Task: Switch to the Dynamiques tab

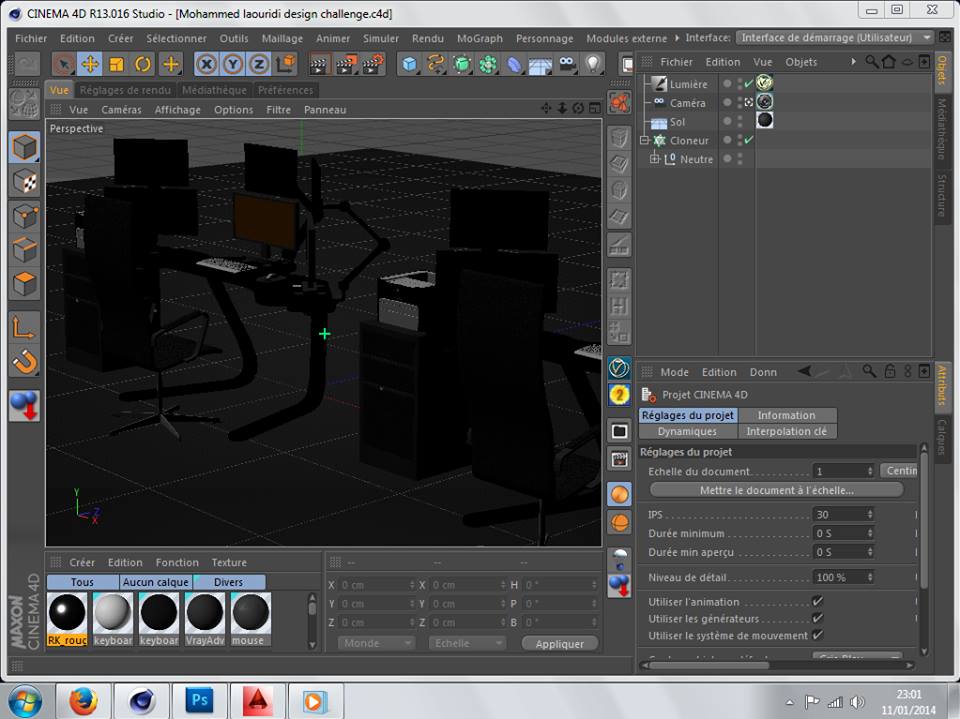Action: pos(687,431)
